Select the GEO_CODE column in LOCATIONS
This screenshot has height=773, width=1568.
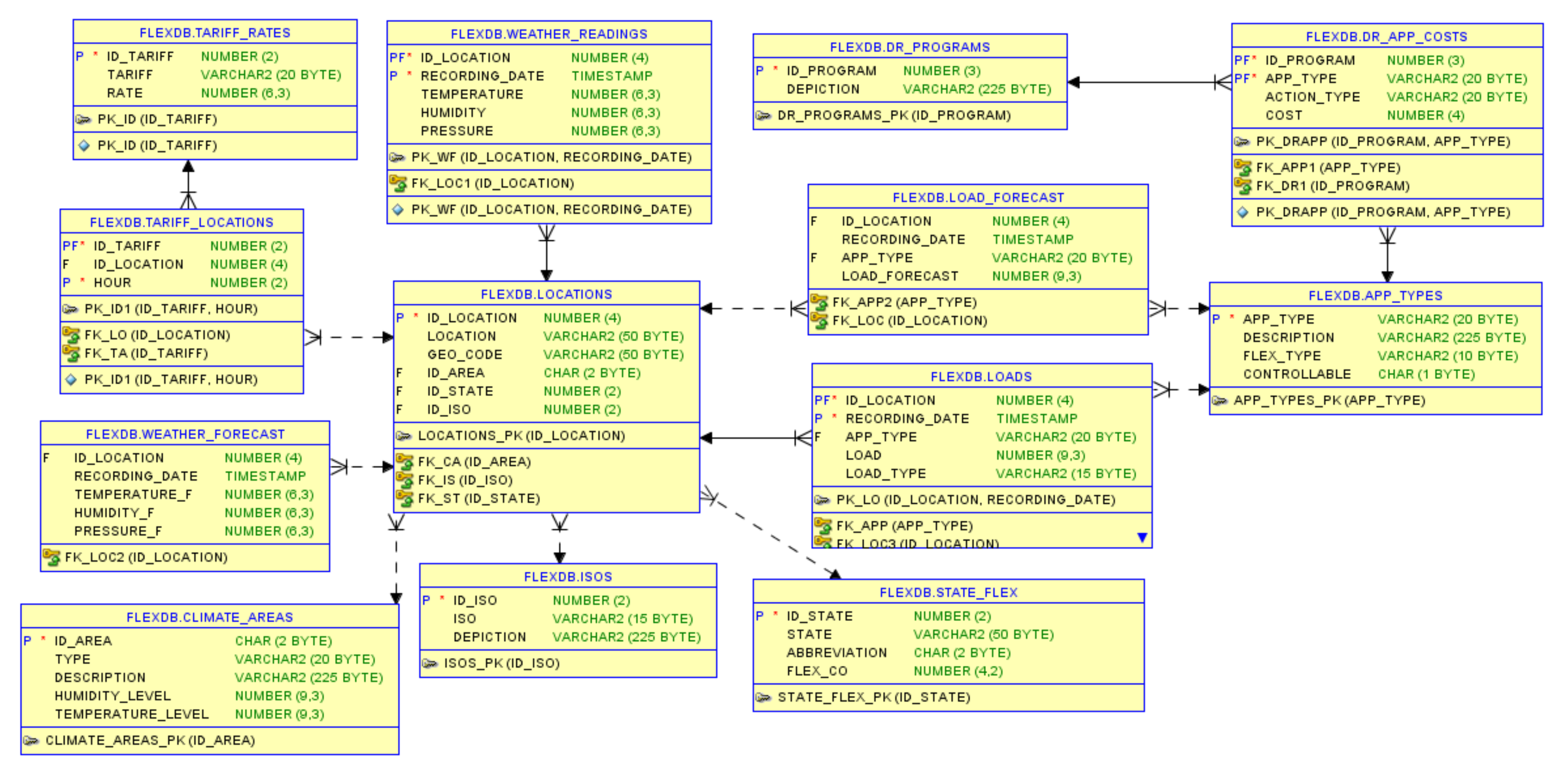464,355
